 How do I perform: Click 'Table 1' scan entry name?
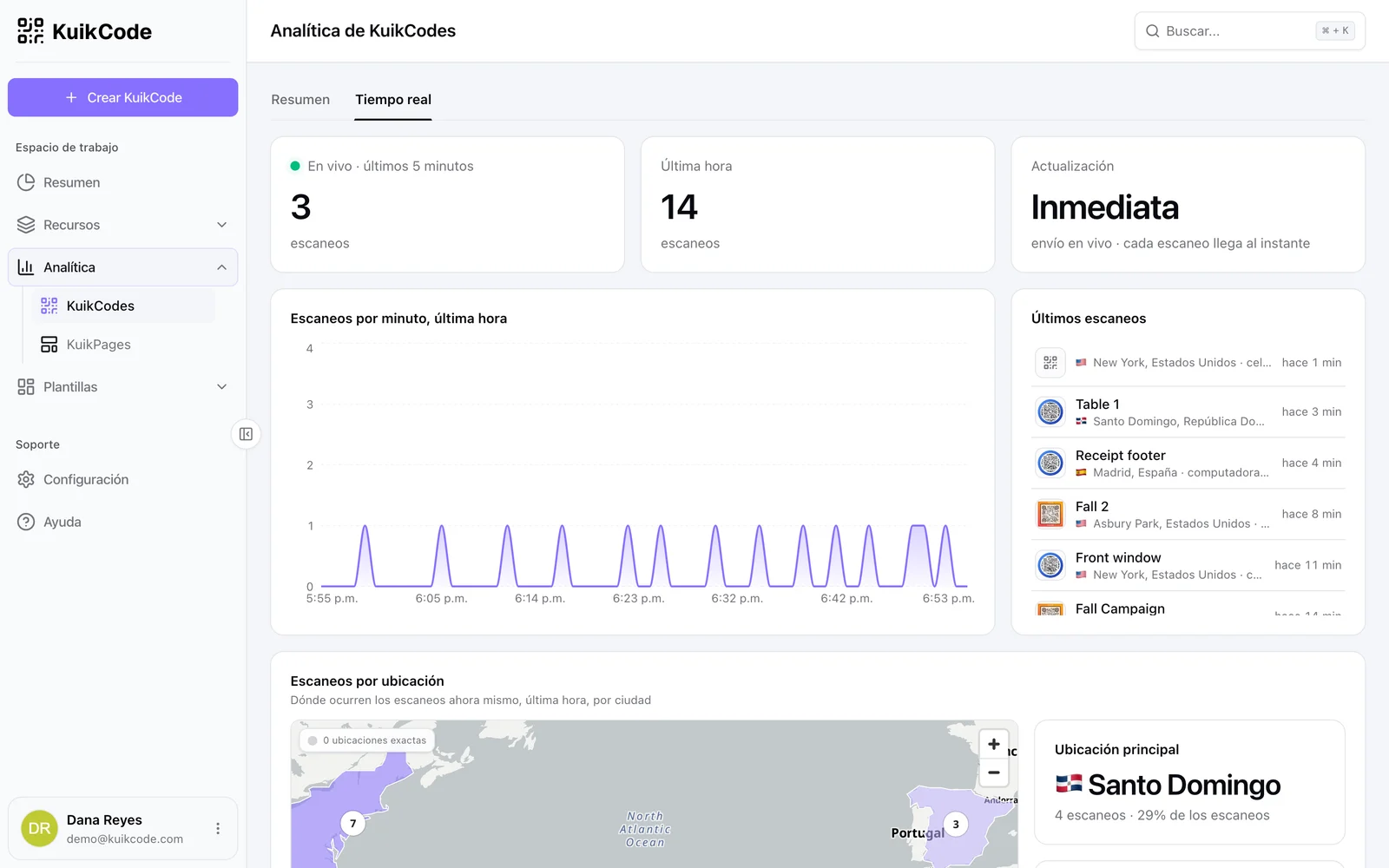click(x=1097, y=404)
